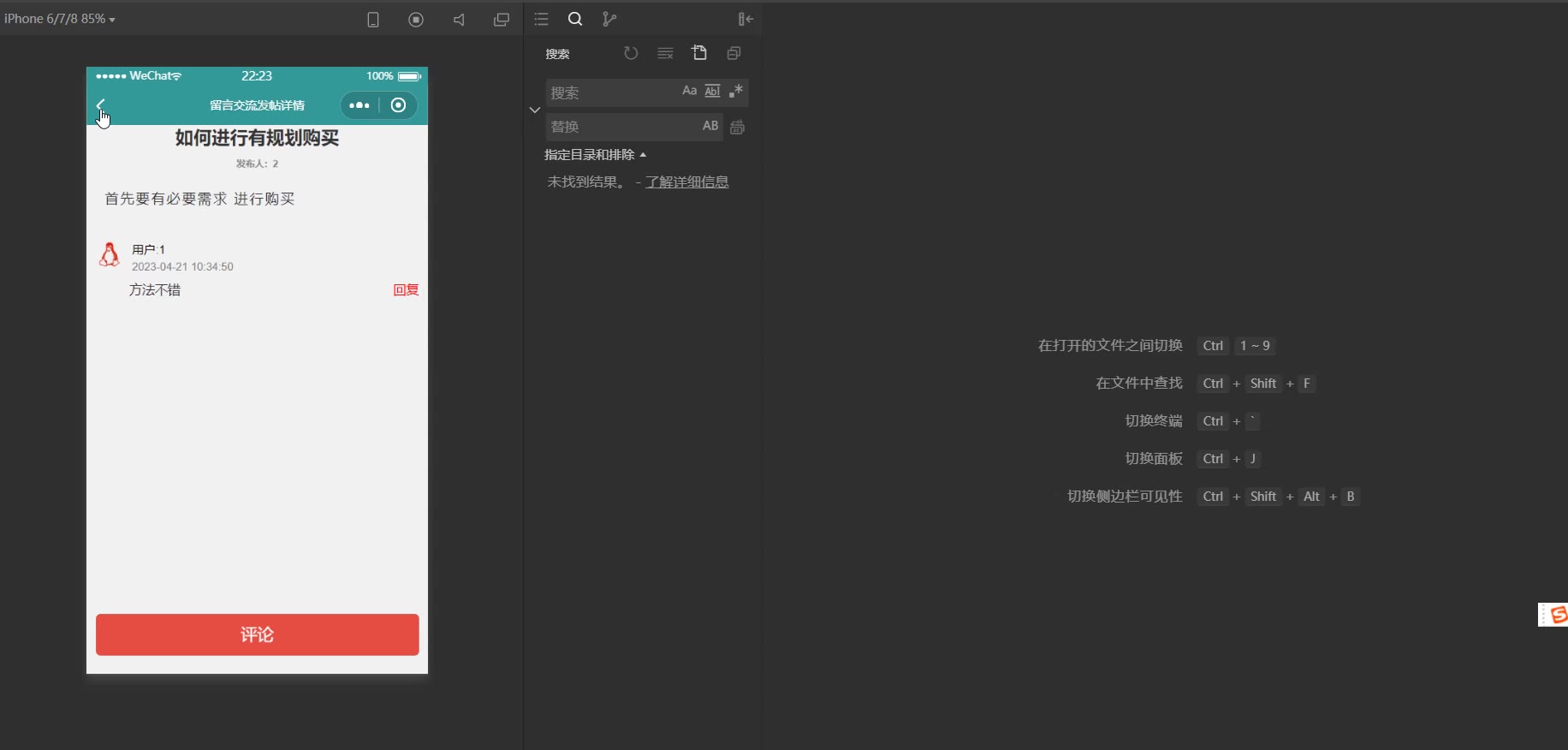The height and width of the screenshot is (750, 1568).
Task: Open new search editor icon
Action: 699,53
